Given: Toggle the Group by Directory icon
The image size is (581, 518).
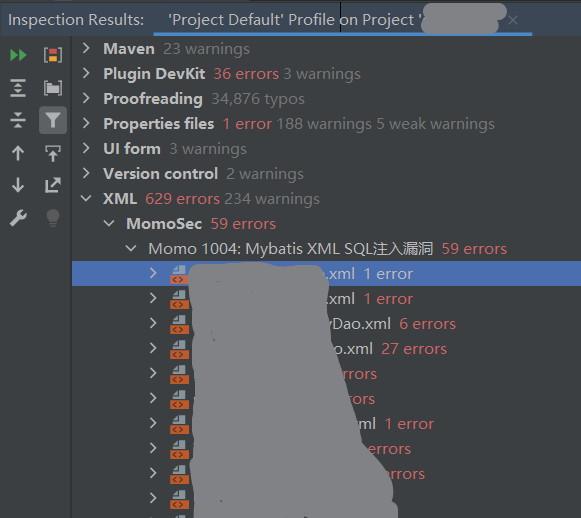Looking at the screenshot, I should click(53, 88).
